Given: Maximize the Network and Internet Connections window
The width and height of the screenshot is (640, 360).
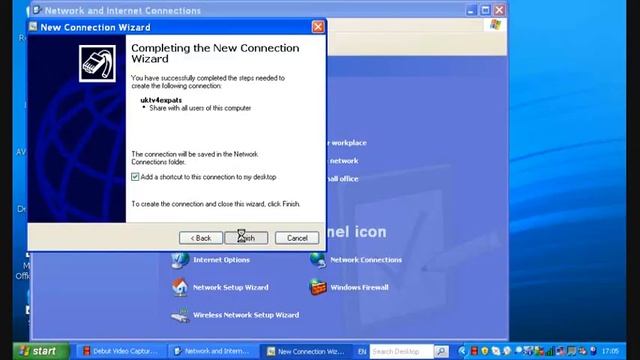Looking at the screenshot, I should (485, 10).
